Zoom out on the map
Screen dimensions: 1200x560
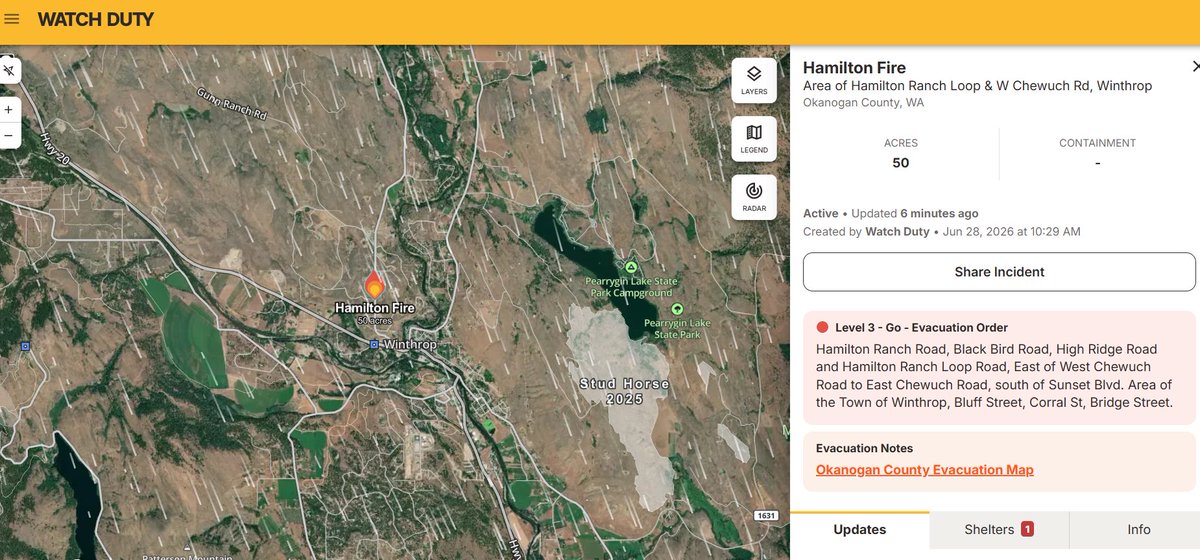pyautogui.click(x=9, y=135)
